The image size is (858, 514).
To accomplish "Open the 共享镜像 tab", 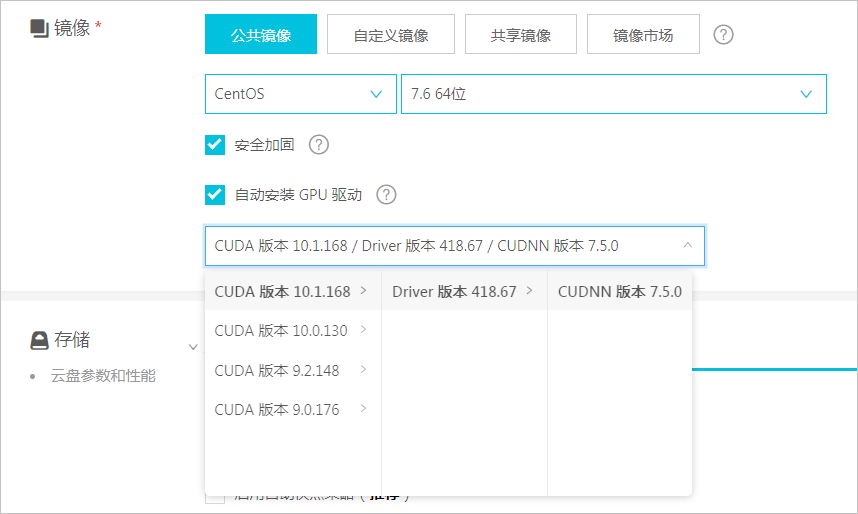I will click(520, 34).
